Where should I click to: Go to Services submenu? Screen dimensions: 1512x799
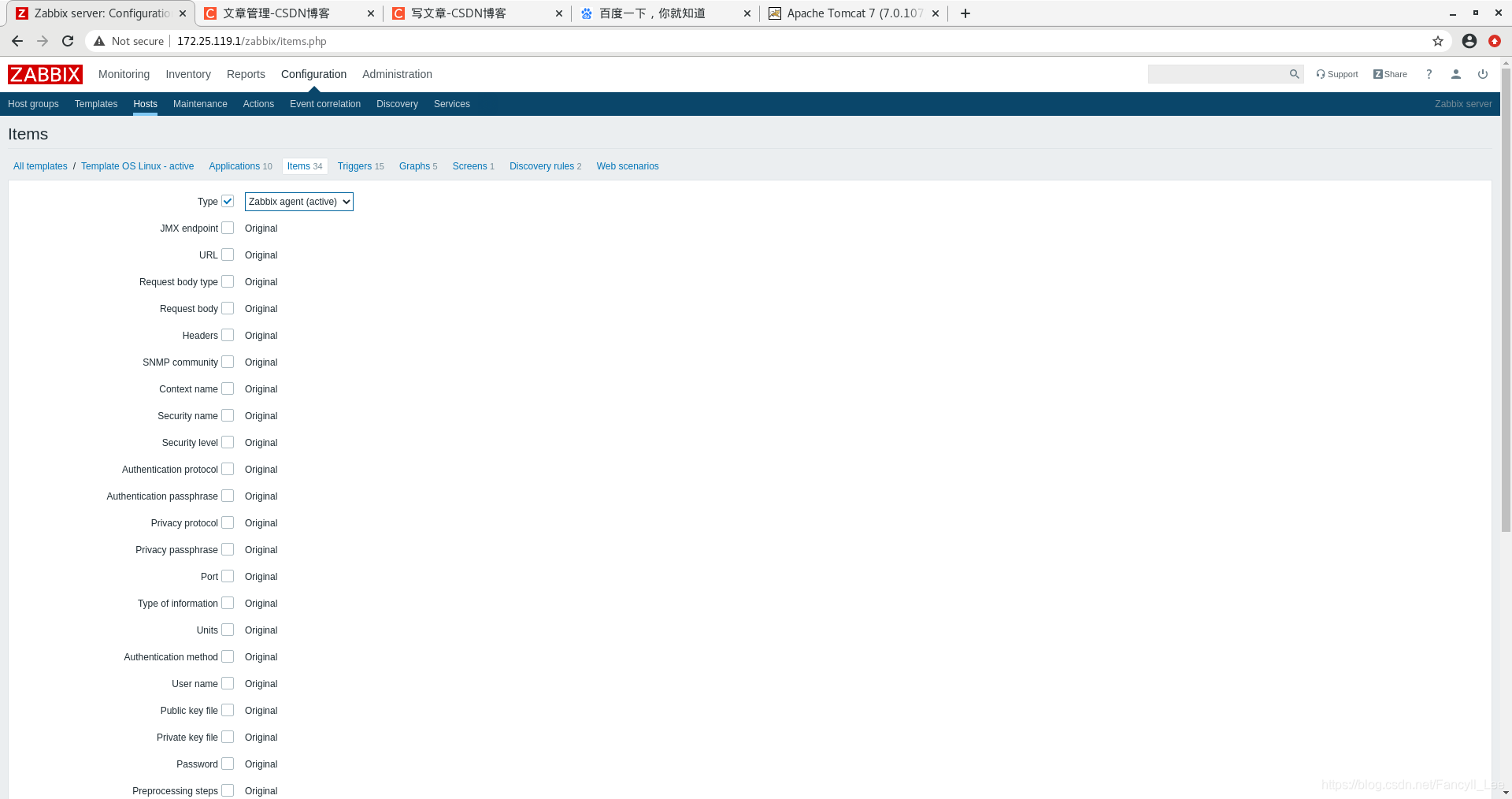pos(452,104)
